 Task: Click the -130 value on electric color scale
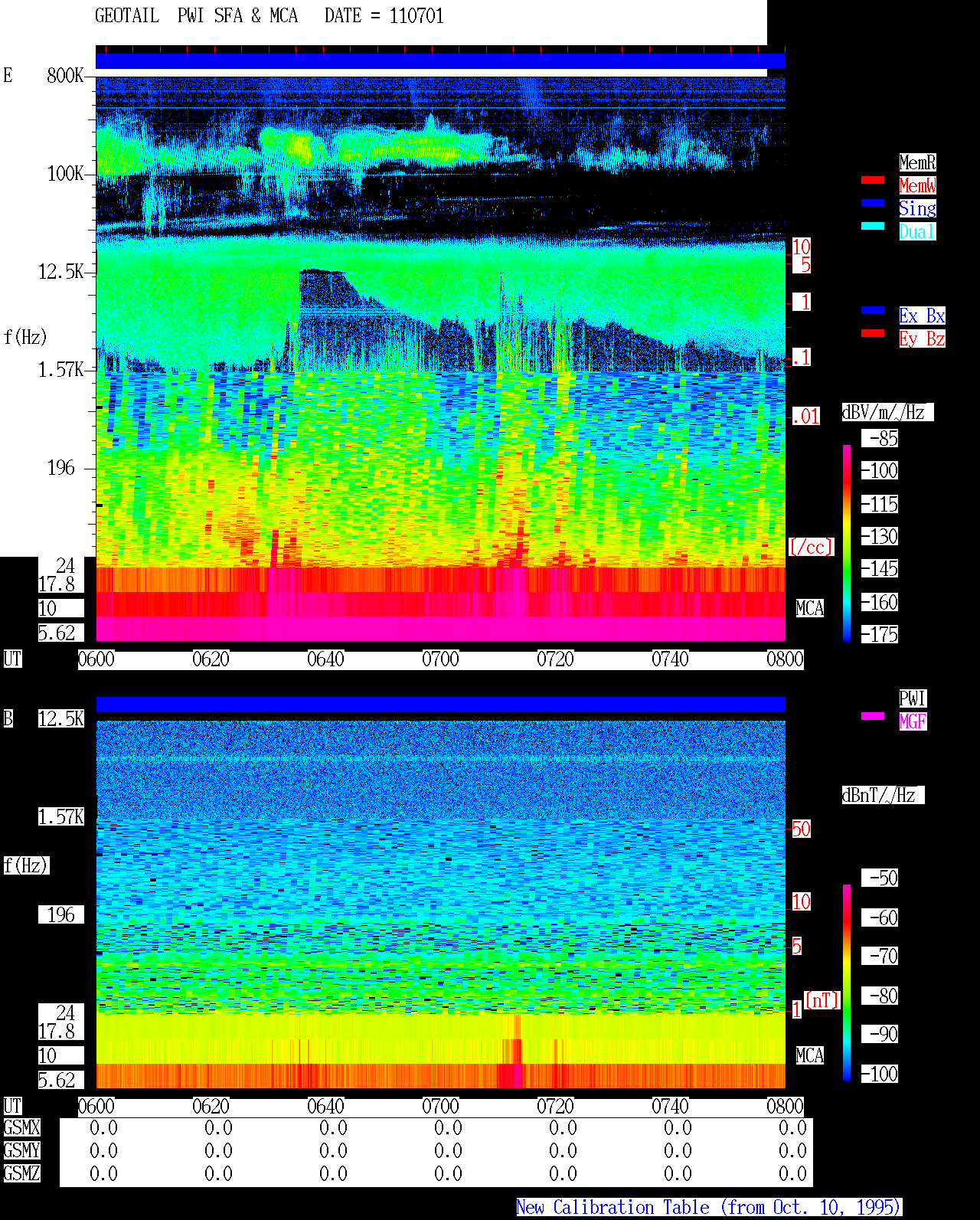coord(880,537)
